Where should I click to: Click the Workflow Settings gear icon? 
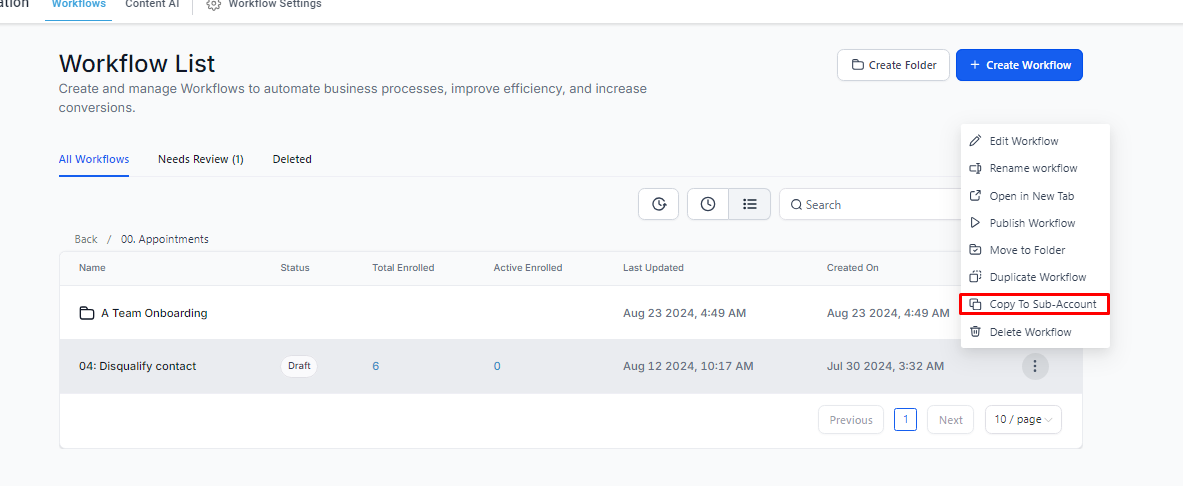coord(214,5)
